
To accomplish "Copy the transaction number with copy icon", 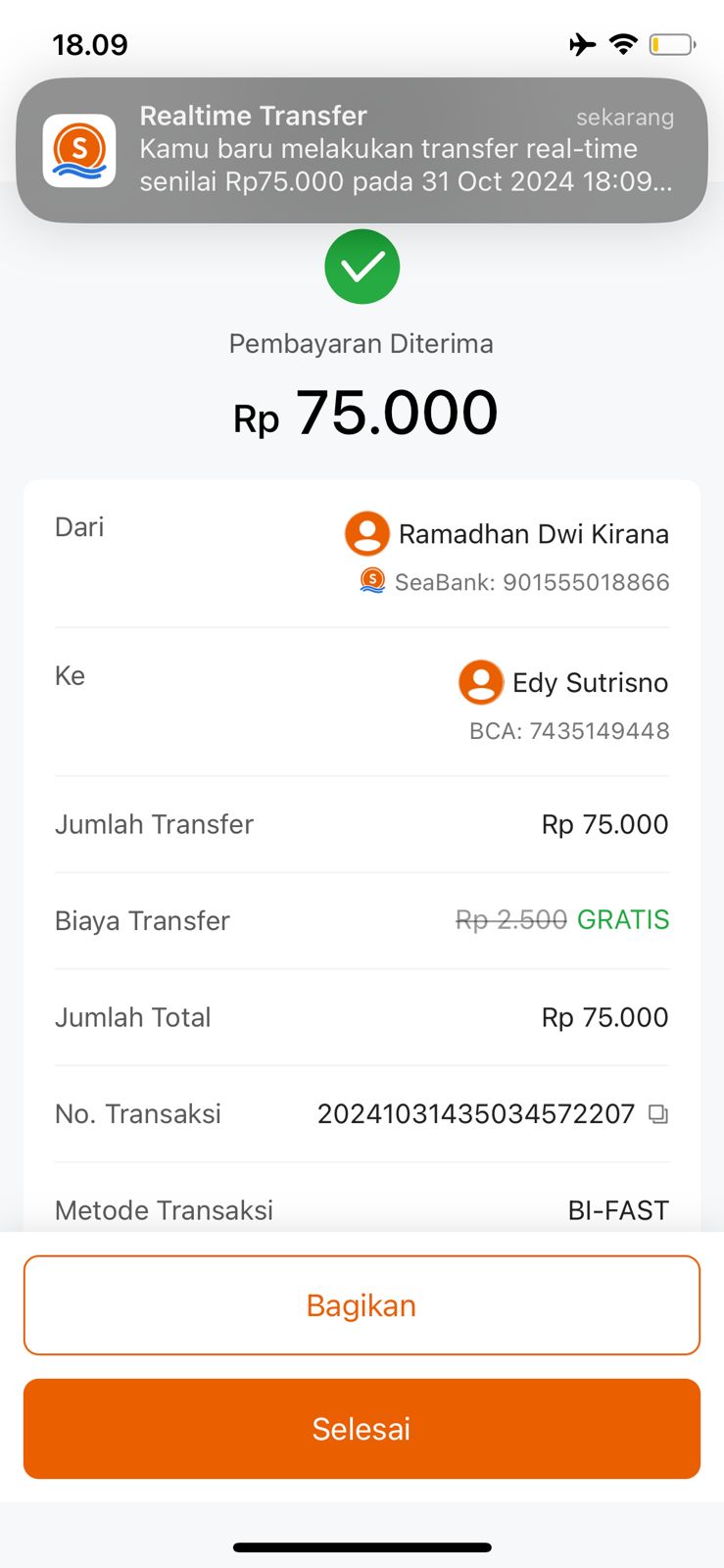I will click(658, 1114).
